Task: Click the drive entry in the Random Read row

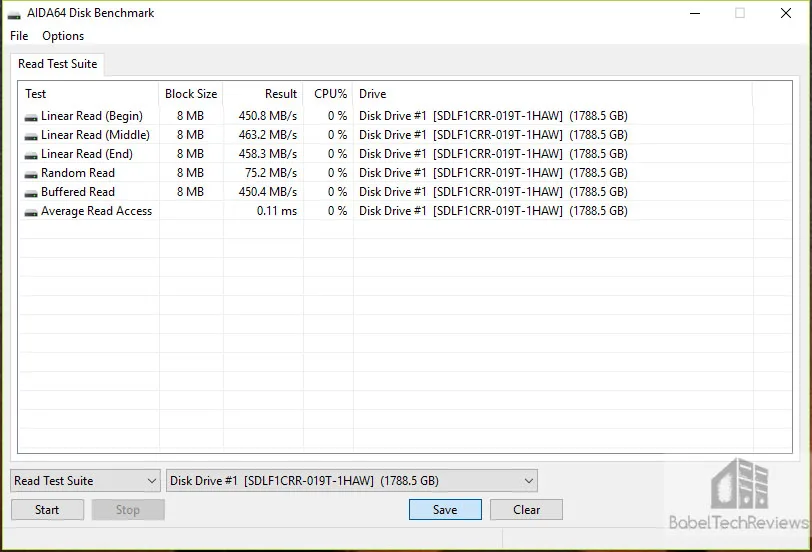Action: pyautogui.click(x=493, y=173)
